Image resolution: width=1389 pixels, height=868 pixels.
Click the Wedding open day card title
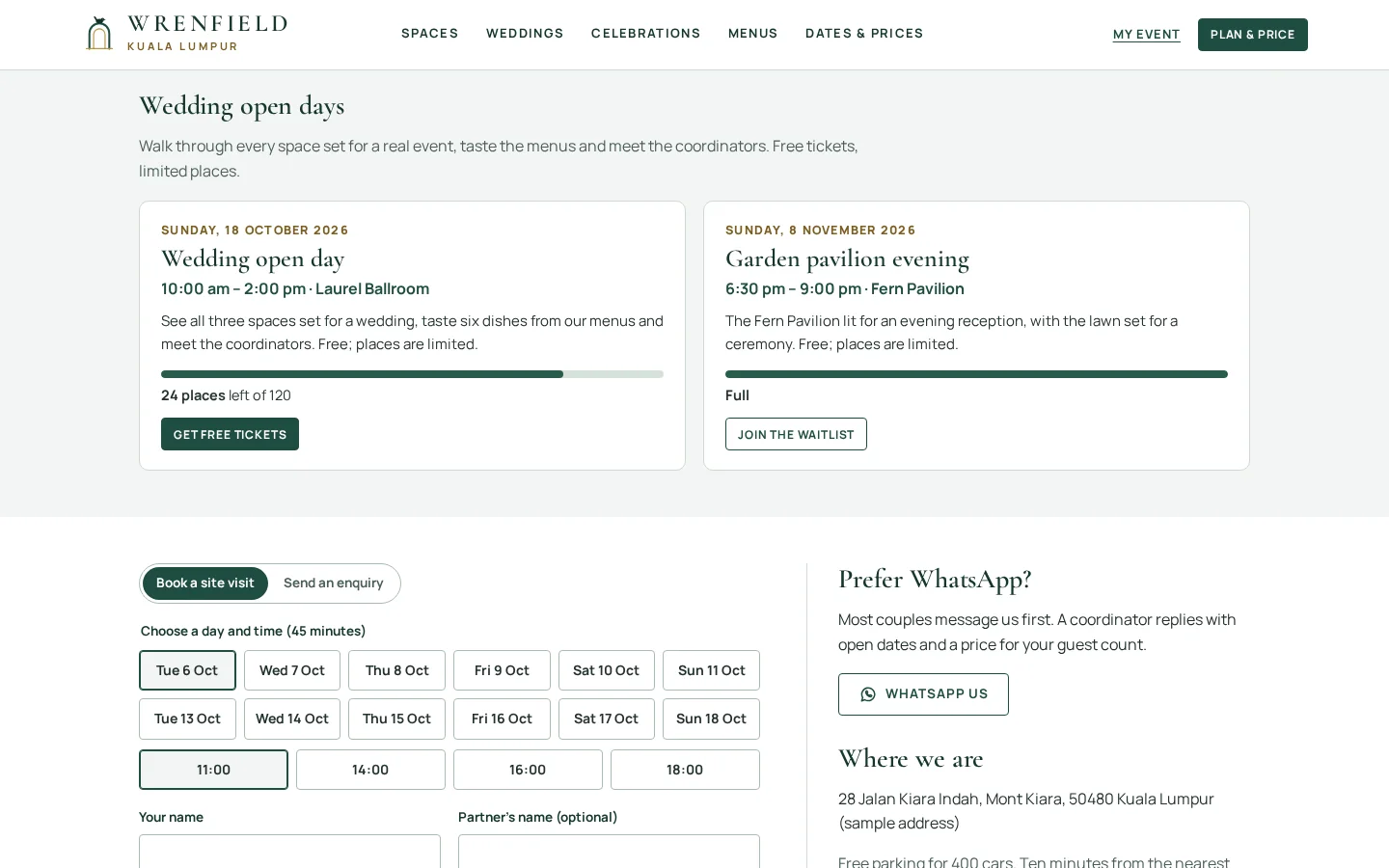tap(253, 258)
